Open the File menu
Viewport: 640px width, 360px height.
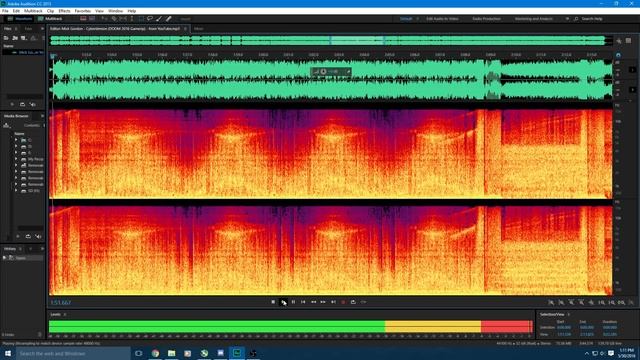point(5,11)
